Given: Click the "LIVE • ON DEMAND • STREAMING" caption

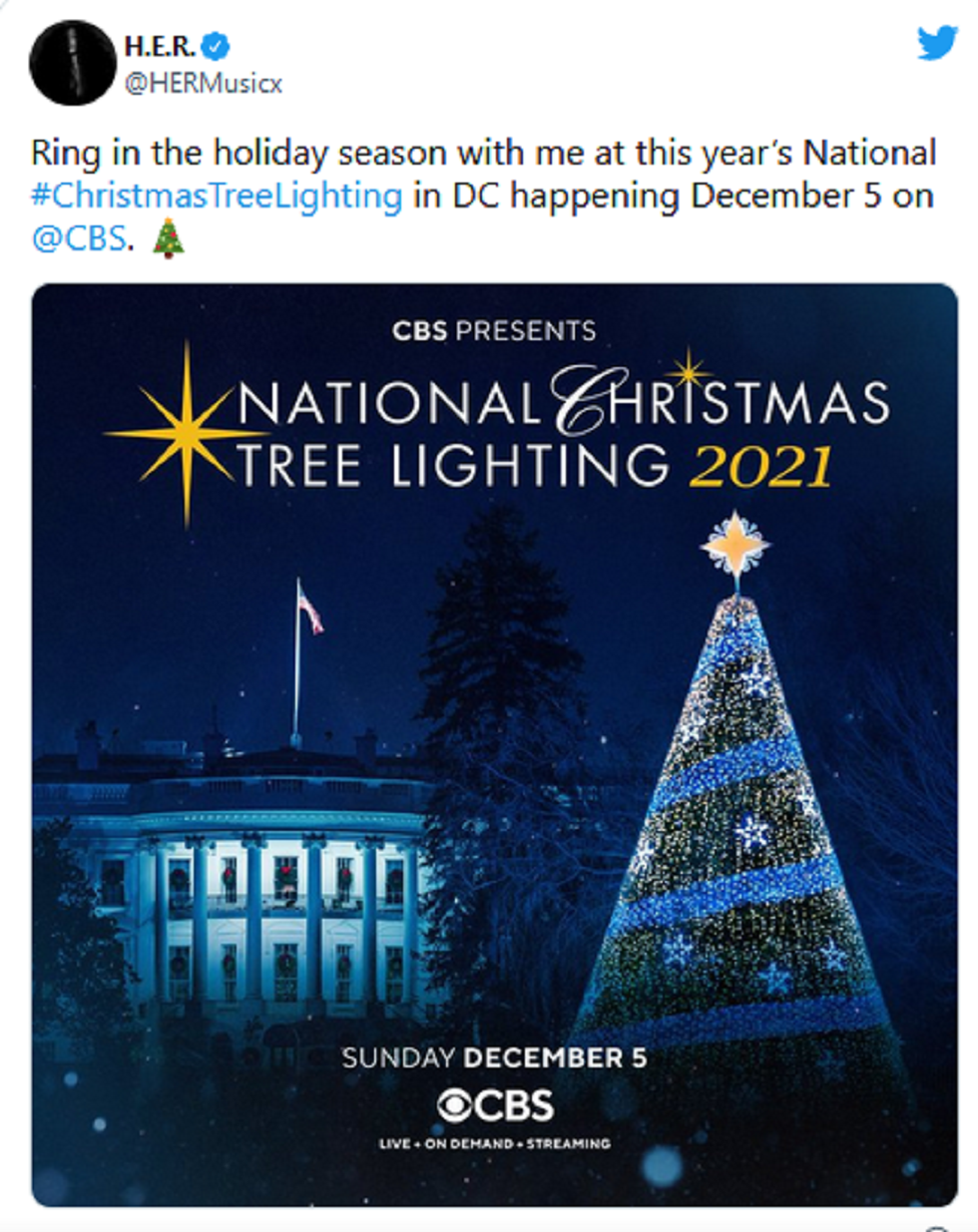Looking at the screenshot, I should click(494, 1143).
